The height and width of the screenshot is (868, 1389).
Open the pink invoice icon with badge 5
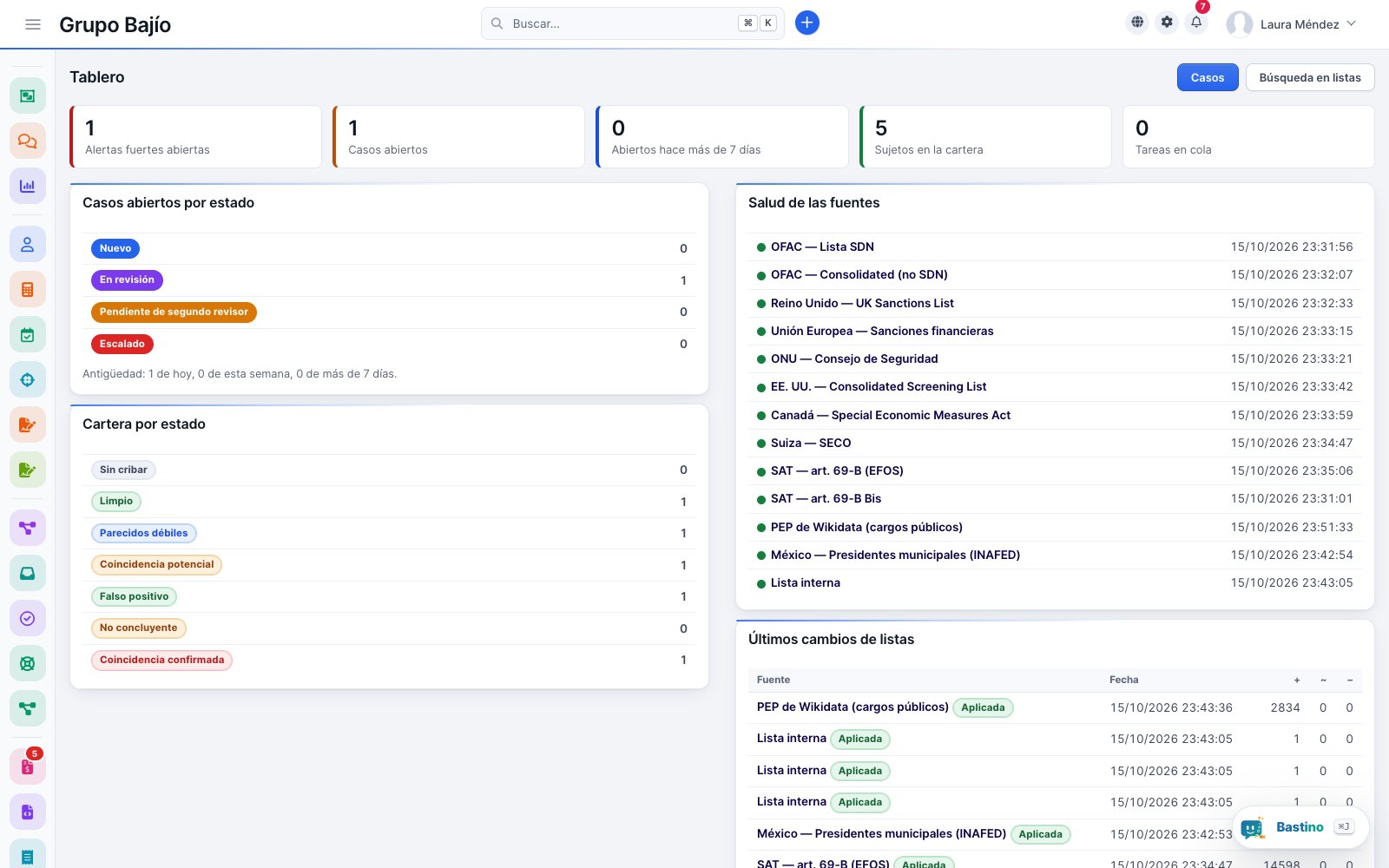pyautogui.click(x=28, y=766)
